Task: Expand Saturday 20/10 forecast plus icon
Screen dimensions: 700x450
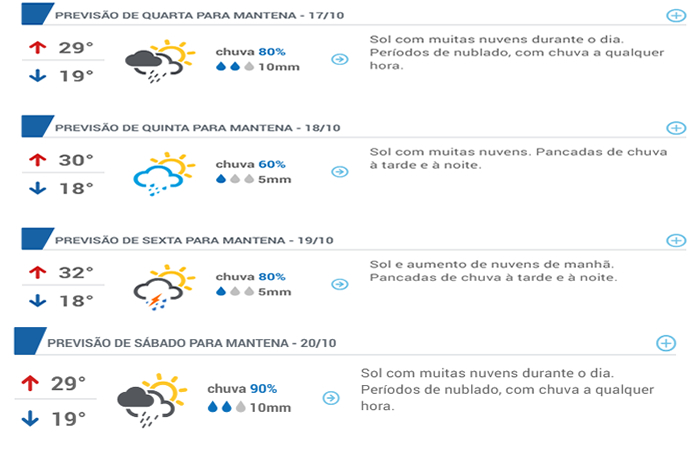Action: tap(666, 343)
